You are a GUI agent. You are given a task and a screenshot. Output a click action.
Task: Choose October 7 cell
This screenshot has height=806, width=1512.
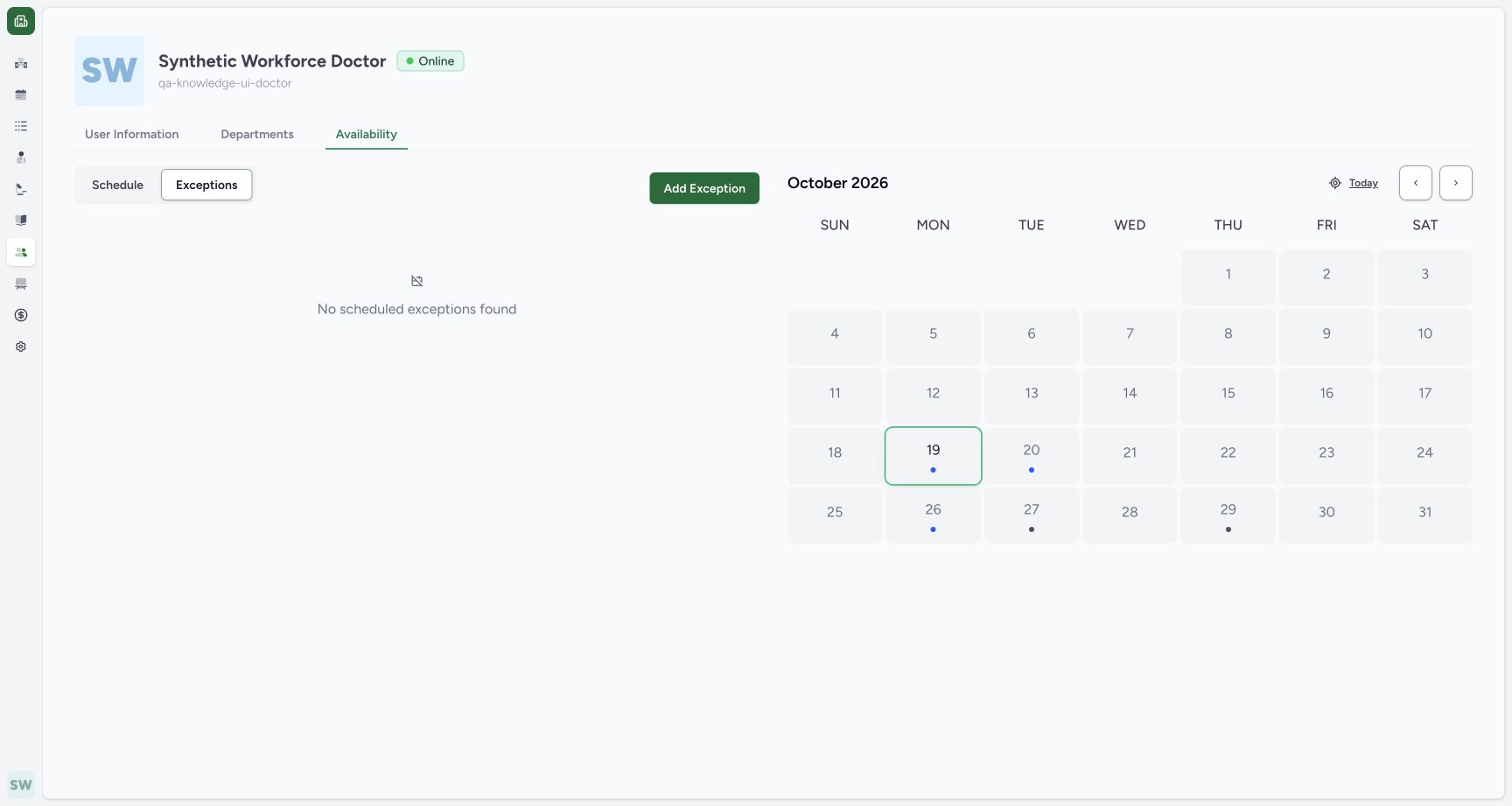(1130, 337)
